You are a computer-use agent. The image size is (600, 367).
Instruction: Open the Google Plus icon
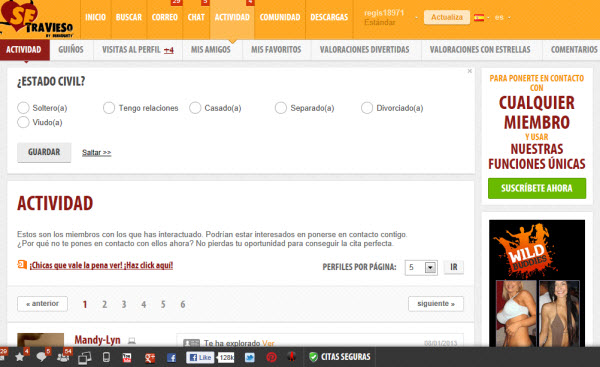pos(150,357)
